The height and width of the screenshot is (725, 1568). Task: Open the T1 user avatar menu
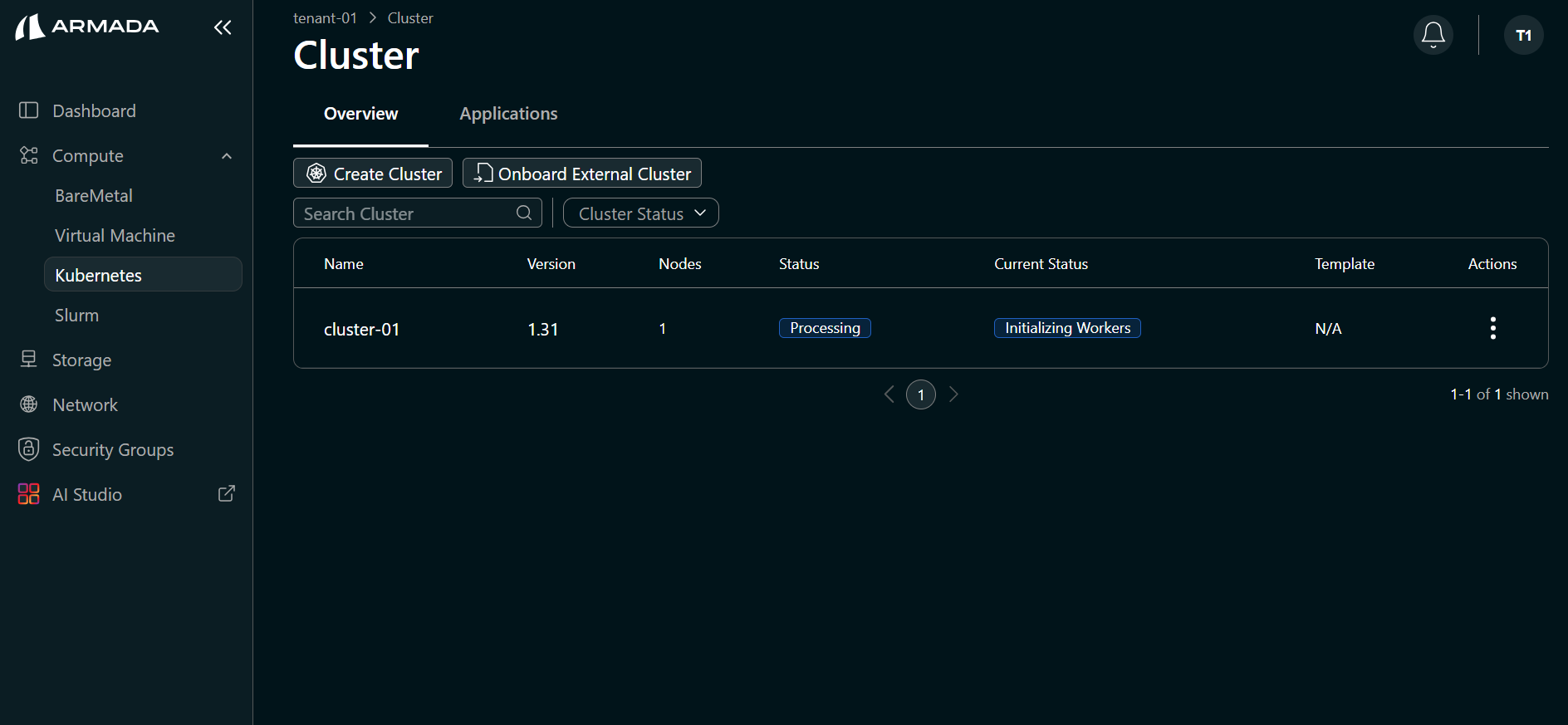click(x=1524, y=35)
